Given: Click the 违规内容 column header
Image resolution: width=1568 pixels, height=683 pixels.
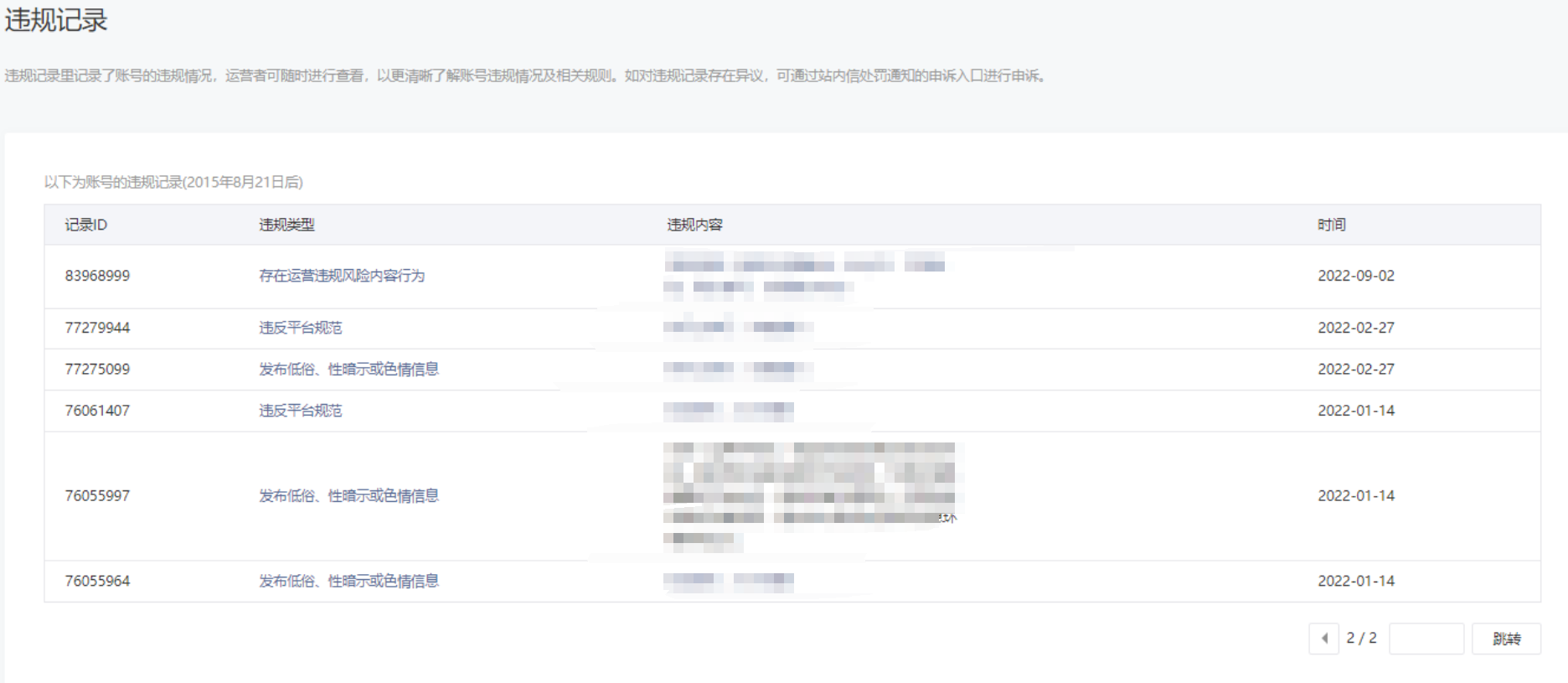Looking at the screenshot, I should [x=694, y=225].
